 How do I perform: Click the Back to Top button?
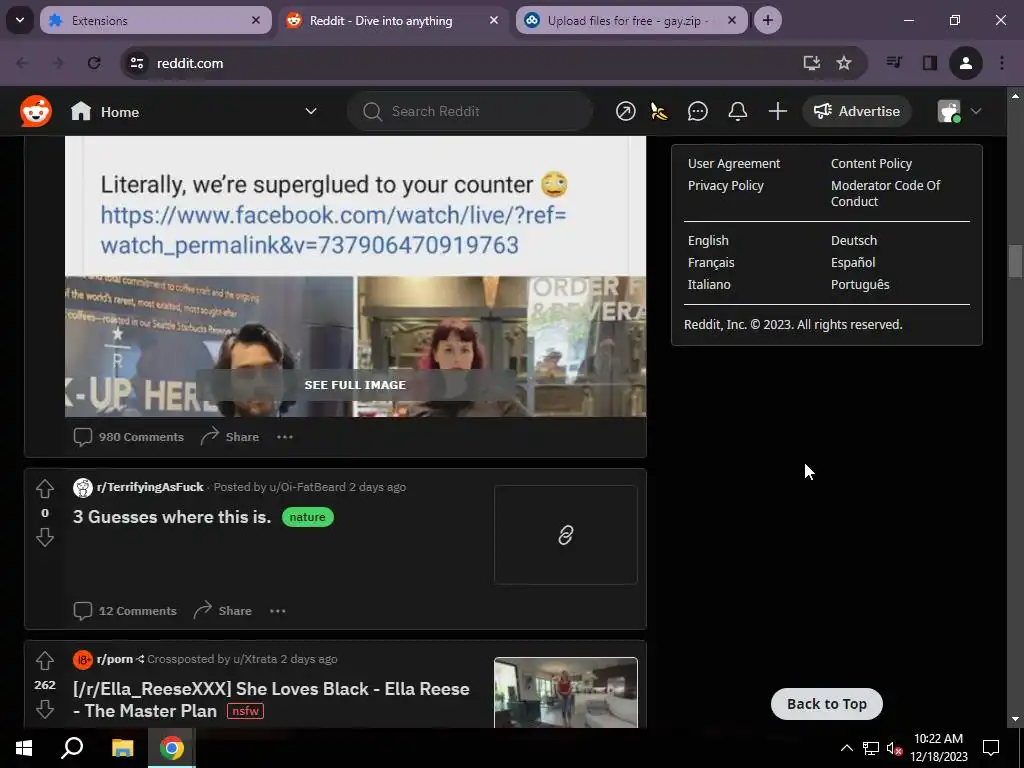[x=827, y=704]
